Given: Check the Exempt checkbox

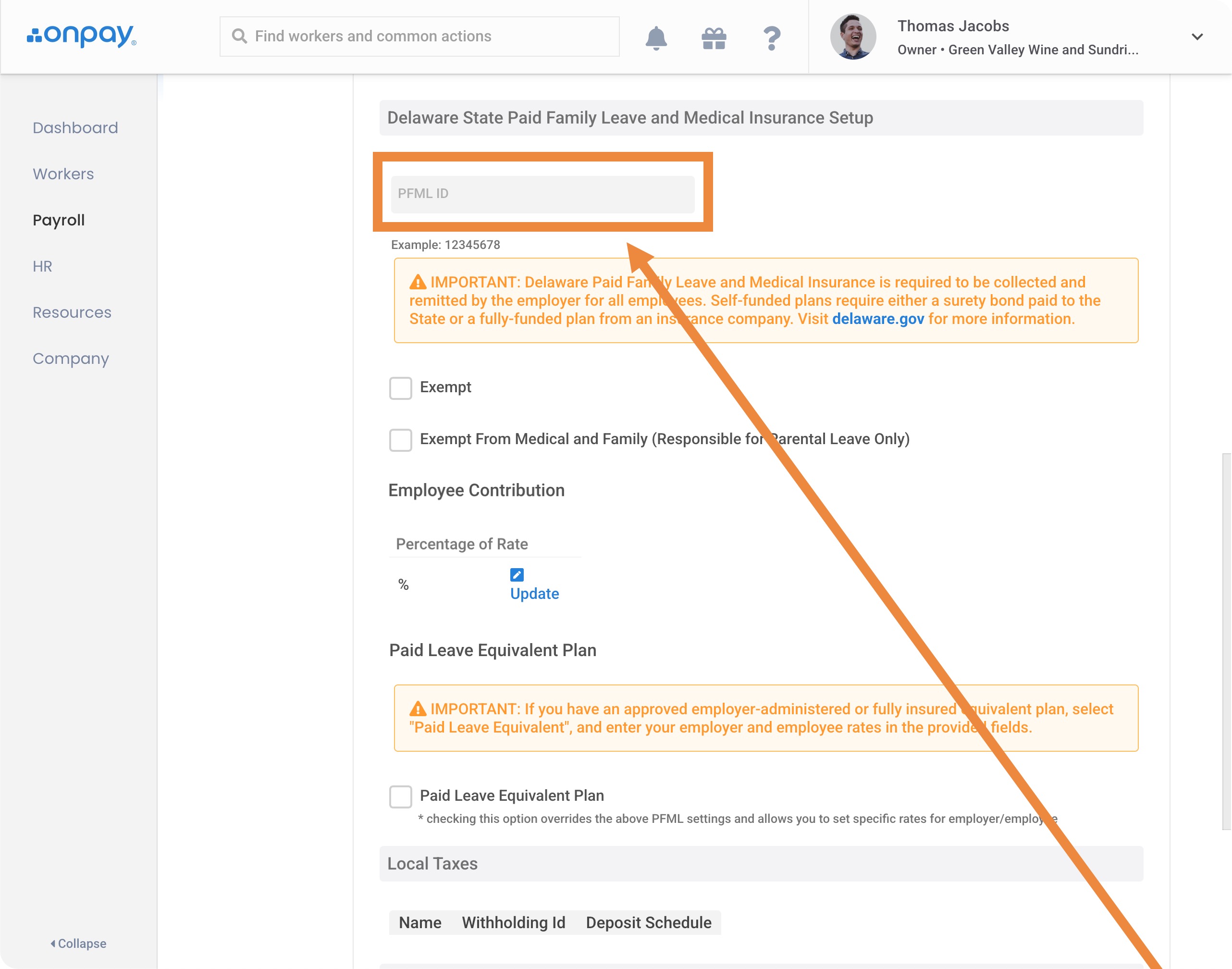Looking at the screenshot, I should [x=400, y=388].
